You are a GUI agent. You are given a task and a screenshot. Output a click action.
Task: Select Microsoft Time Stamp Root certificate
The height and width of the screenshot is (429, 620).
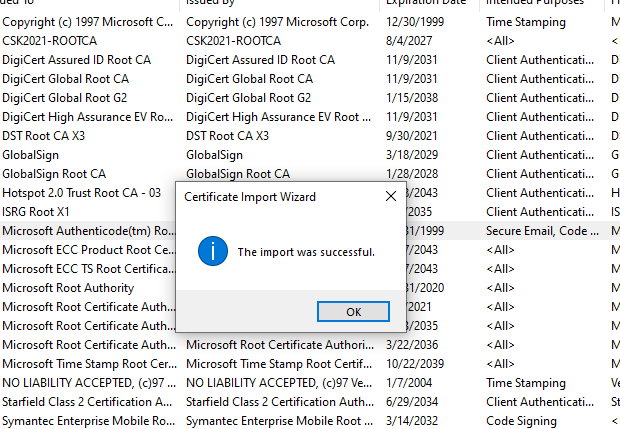click(x=88, y=363)
